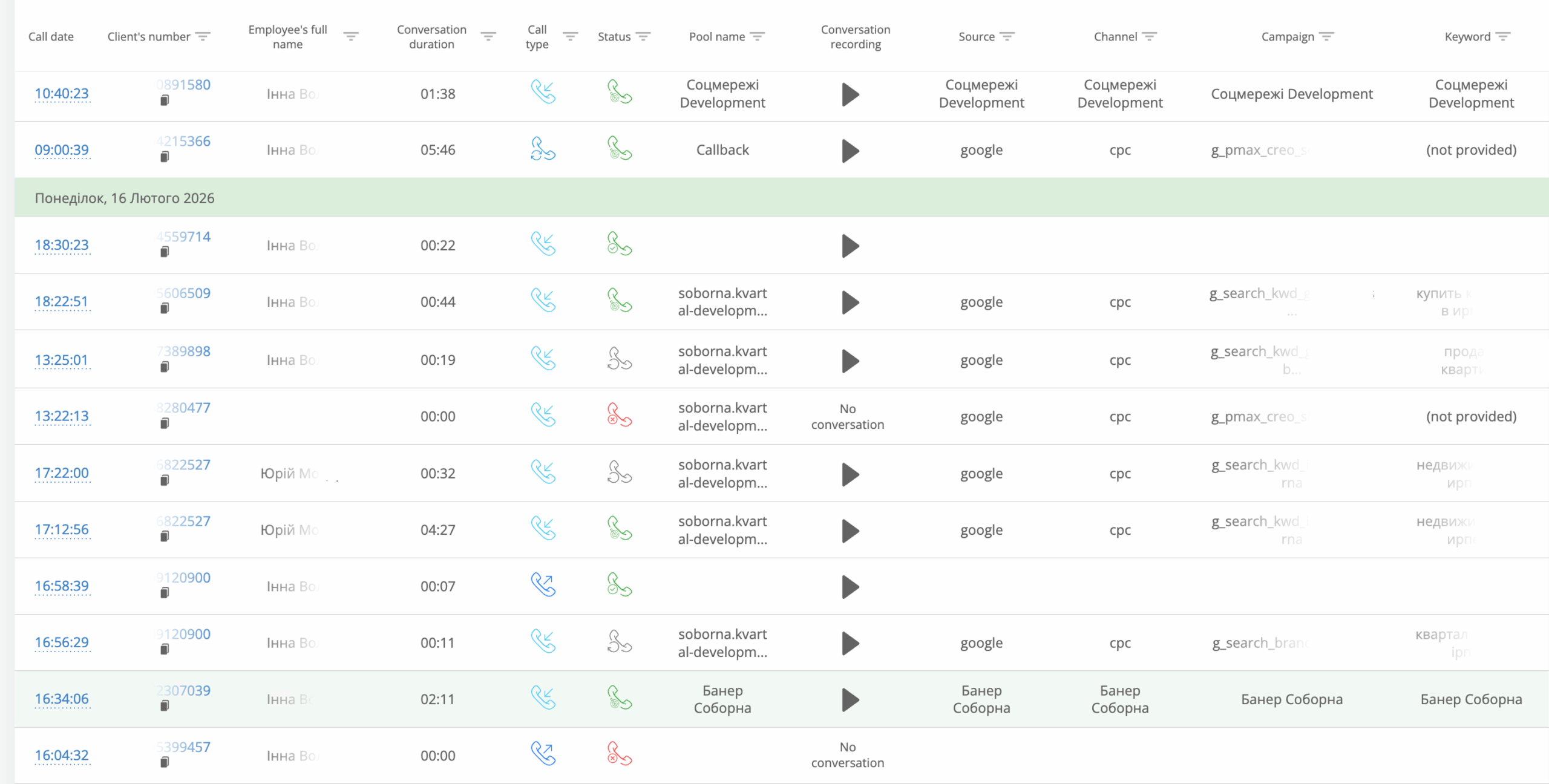Click the gray unanswered icon on 16:56:29 row
Screen dimensions: 1549x784
click(x=619, y=642)
